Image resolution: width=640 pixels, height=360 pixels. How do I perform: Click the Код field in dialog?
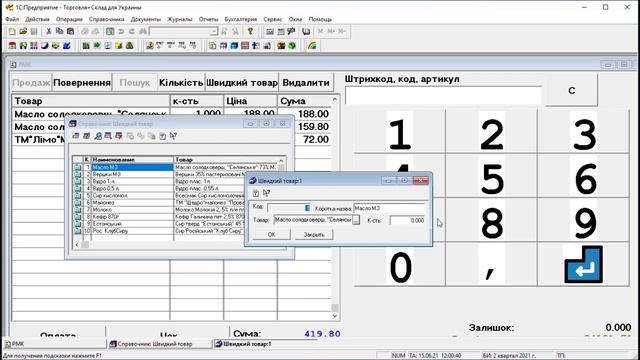[288, 208]
